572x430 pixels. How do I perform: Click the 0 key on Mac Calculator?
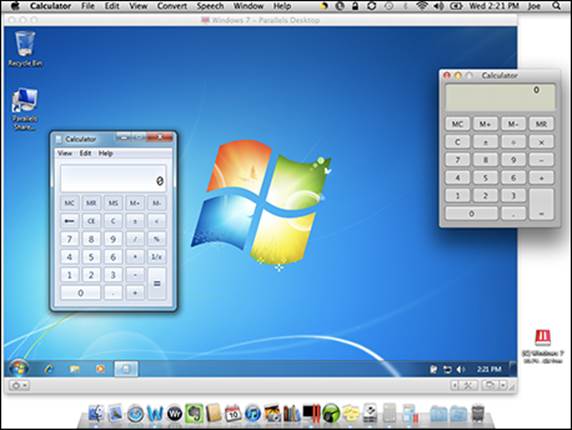click(471, 213)
